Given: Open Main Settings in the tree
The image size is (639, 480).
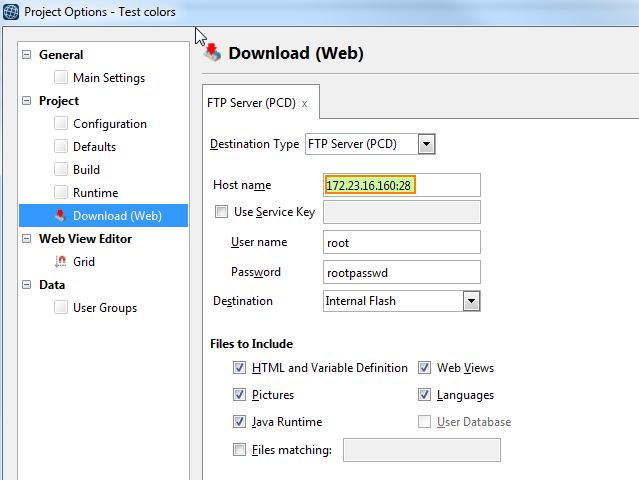Looking at the screenshot, I should [x=109, y=77].
